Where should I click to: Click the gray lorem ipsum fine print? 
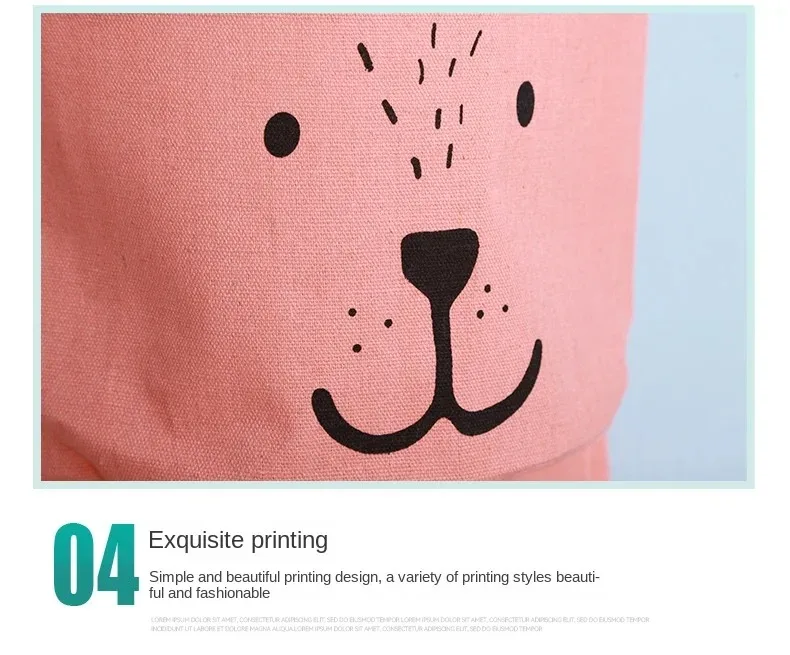coord(400,624)
